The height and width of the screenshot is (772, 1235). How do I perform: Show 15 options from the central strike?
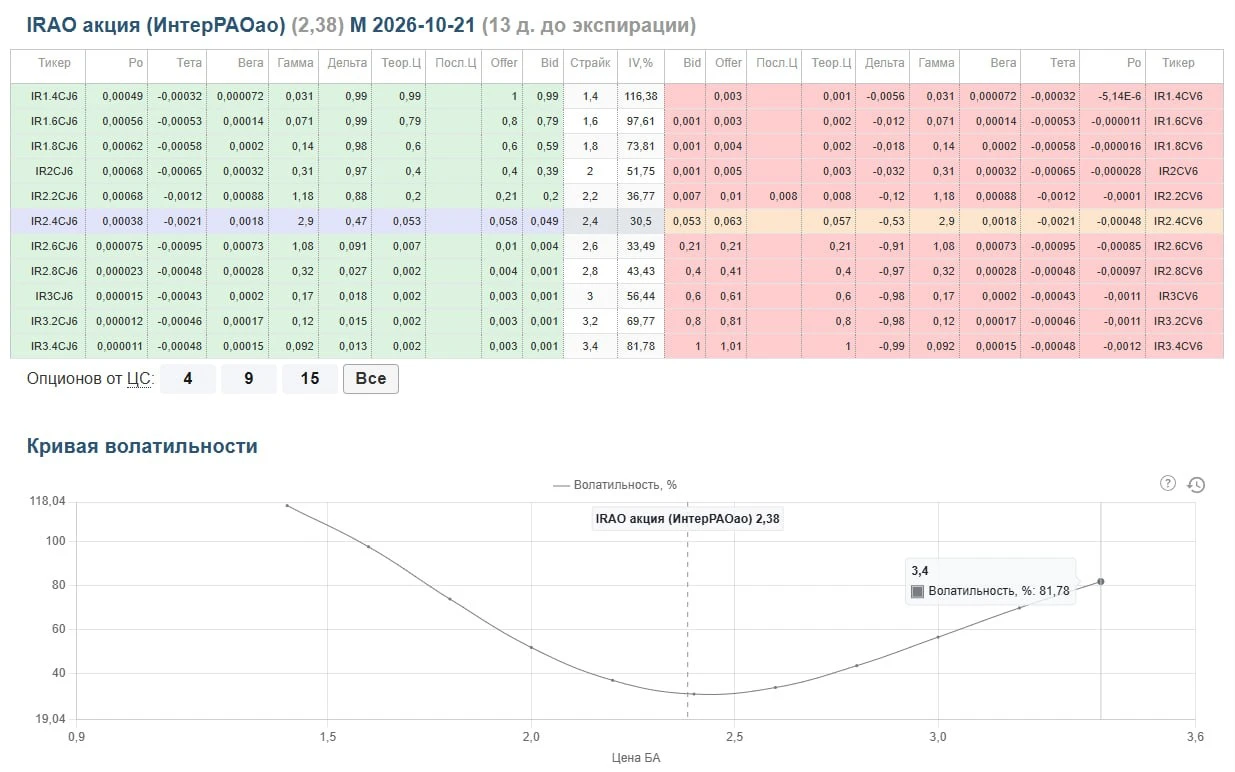click(x=310, y=379)
